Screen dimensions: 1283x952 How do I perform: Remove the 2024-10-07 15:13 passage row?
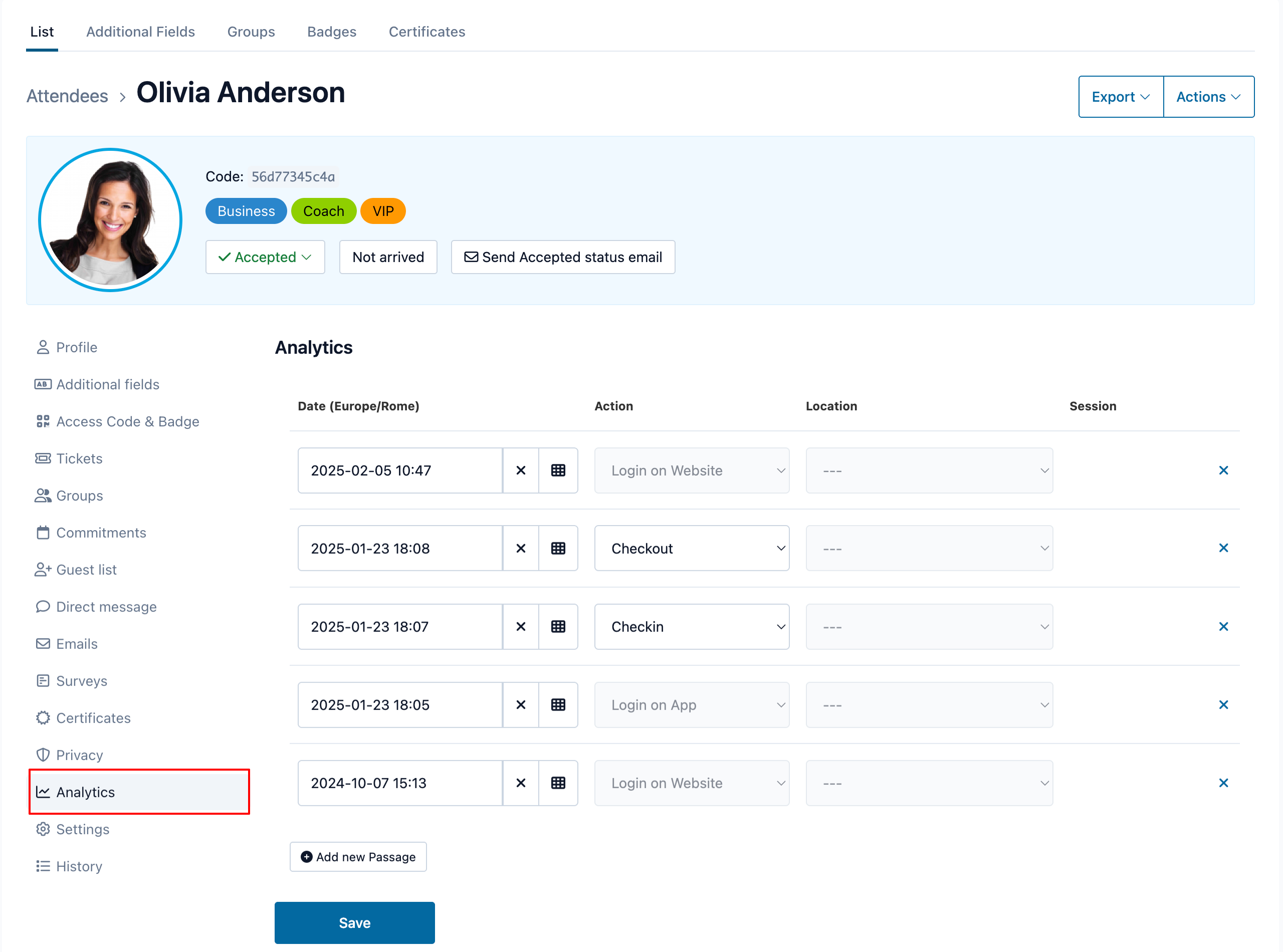1223,783
